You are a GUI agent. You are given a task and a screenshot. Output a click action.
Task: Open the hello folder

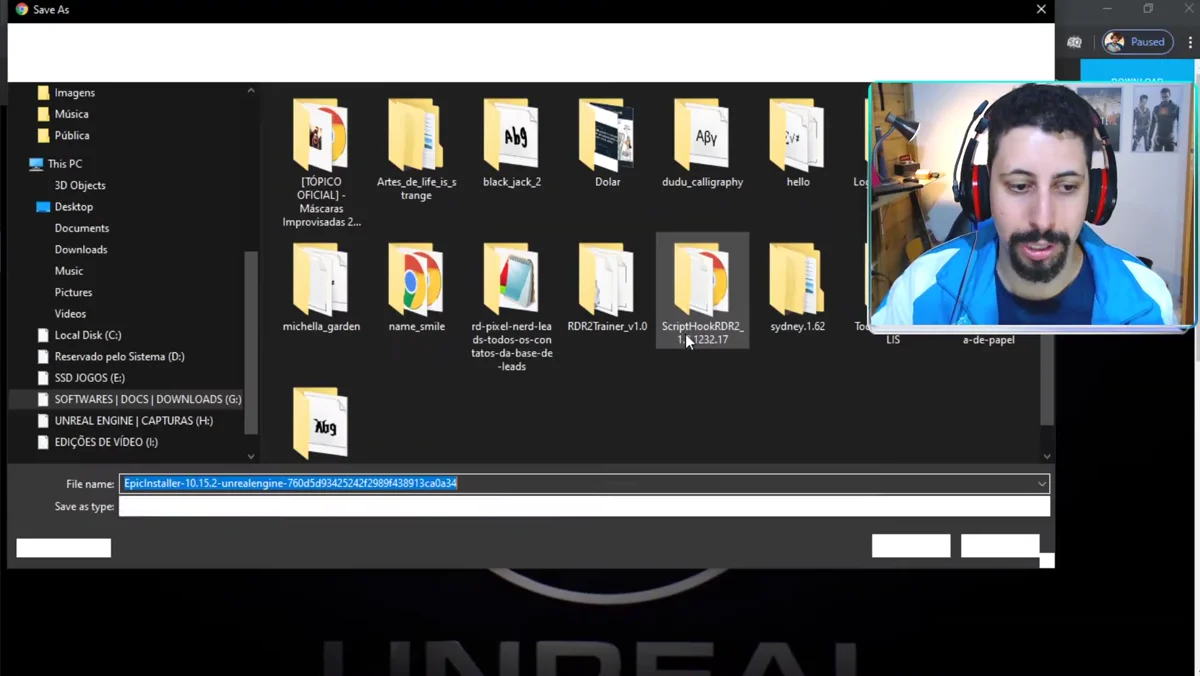pyautogui.click(x=797, y=143)
